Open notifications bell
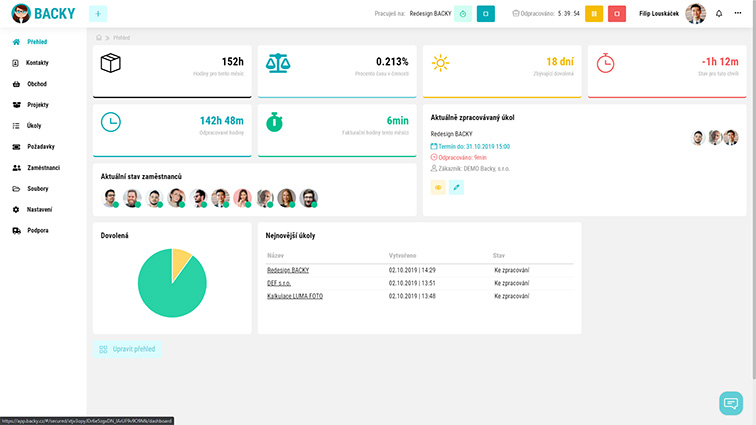756x425 pixels. (719, 14)
